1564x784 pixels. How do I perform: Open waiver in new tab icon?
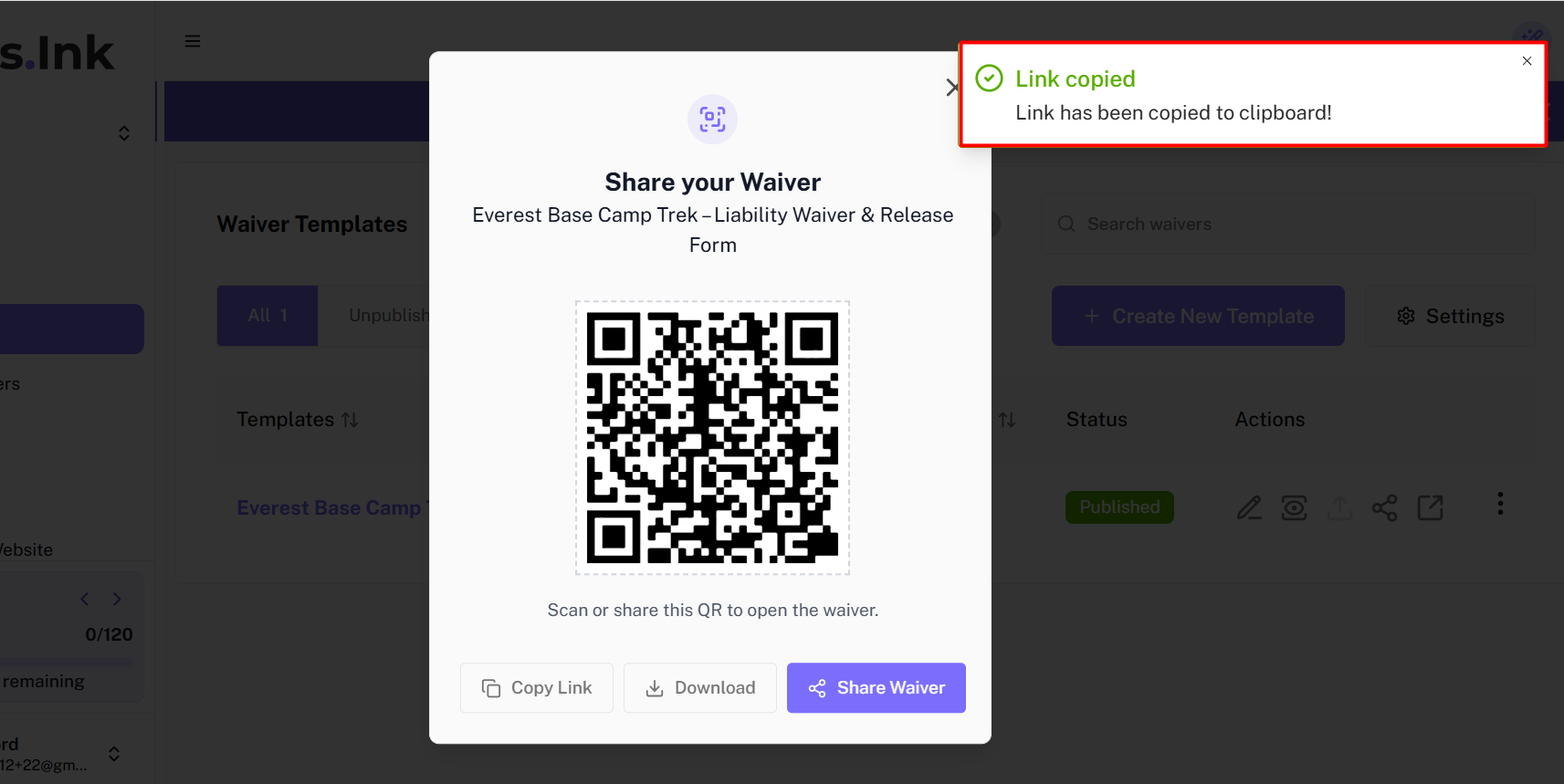click(1430, 507)
